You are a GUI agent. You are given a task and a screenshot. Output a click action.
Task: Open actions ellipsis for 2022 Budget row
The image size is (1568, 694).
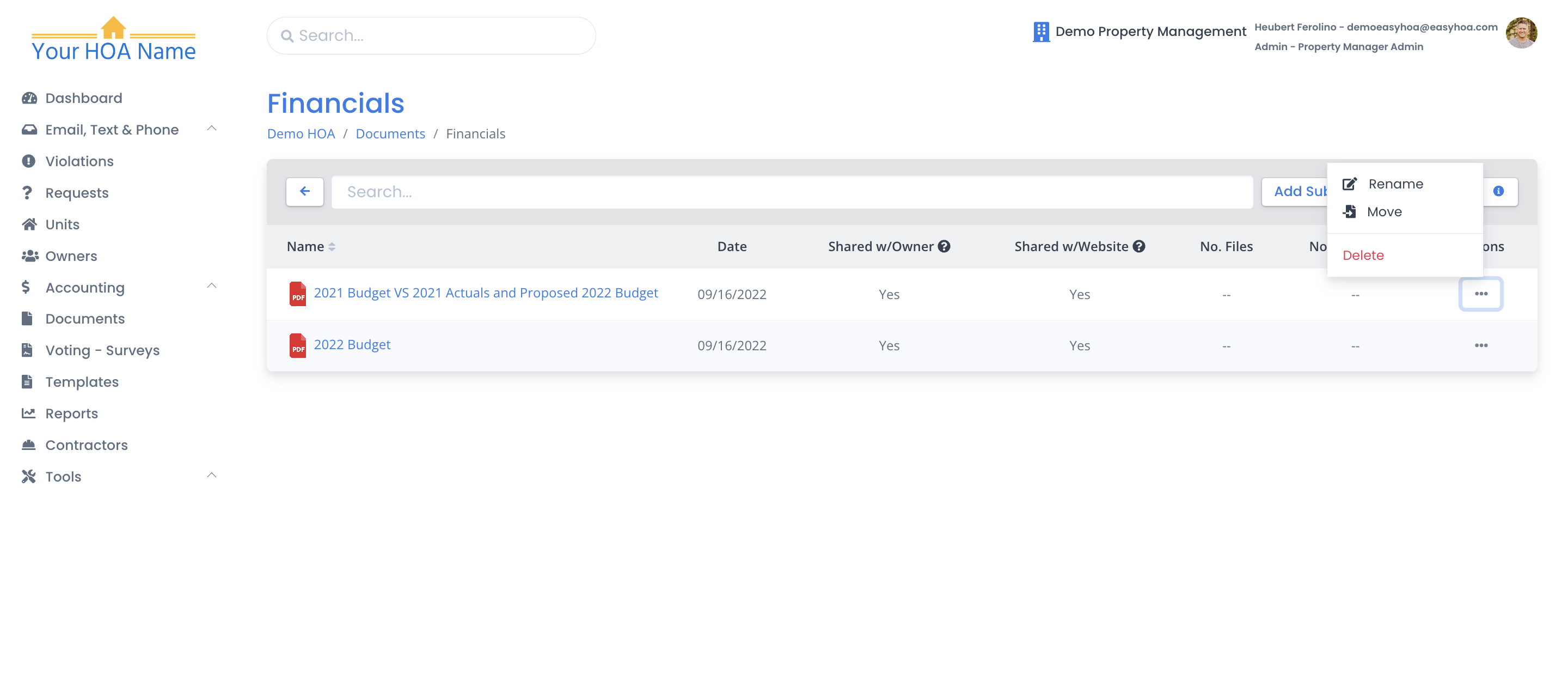[x=1481, y=346]
